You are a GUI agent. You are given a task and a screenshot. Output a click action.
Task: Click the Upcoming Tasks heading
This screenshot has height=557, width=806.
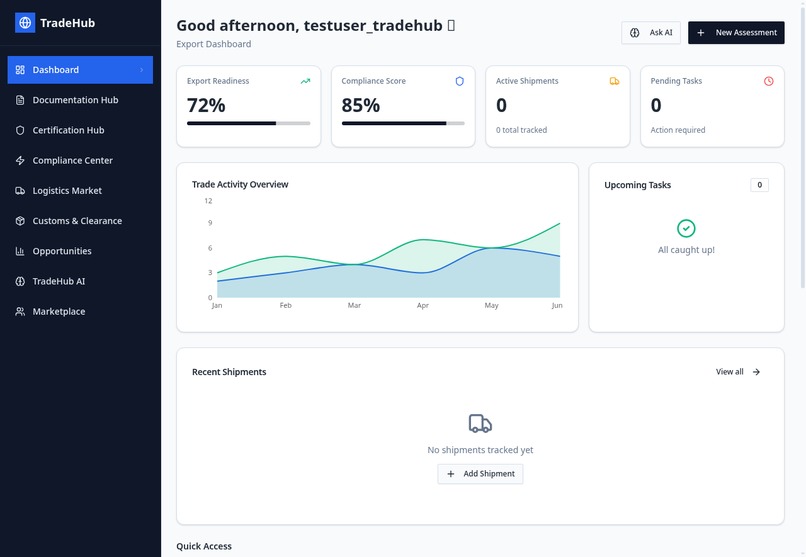[637, 185]
